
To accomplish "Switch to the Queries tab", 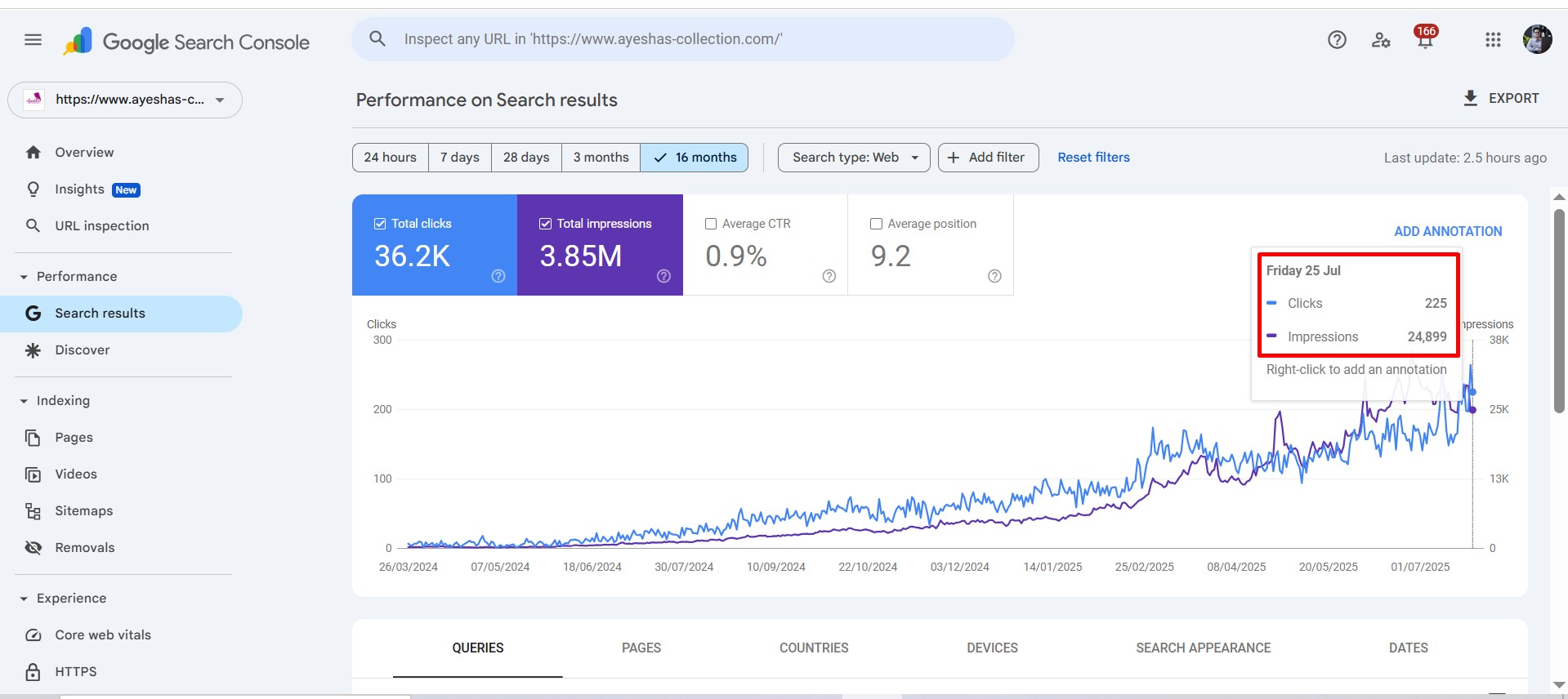I will 478,648.
